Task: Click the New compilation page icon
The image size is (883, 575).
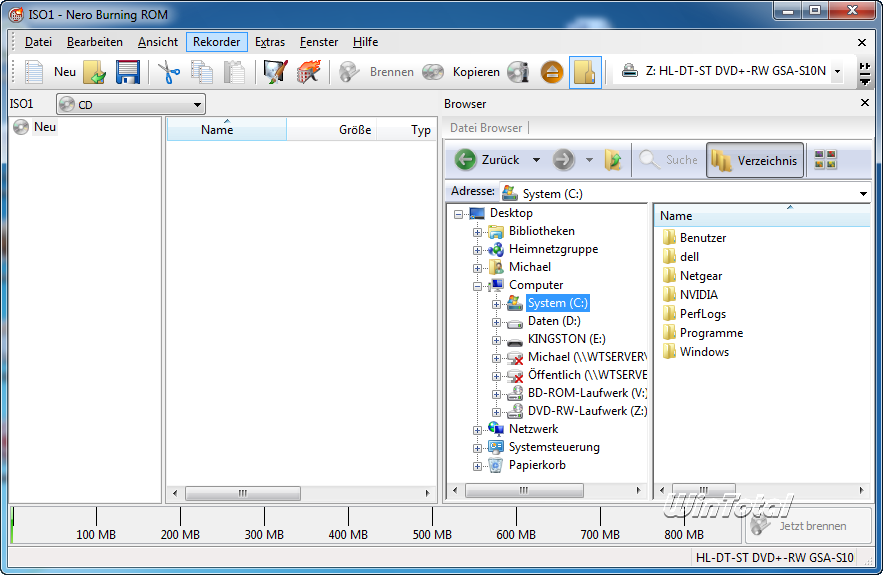Action: tap(34, 72)
